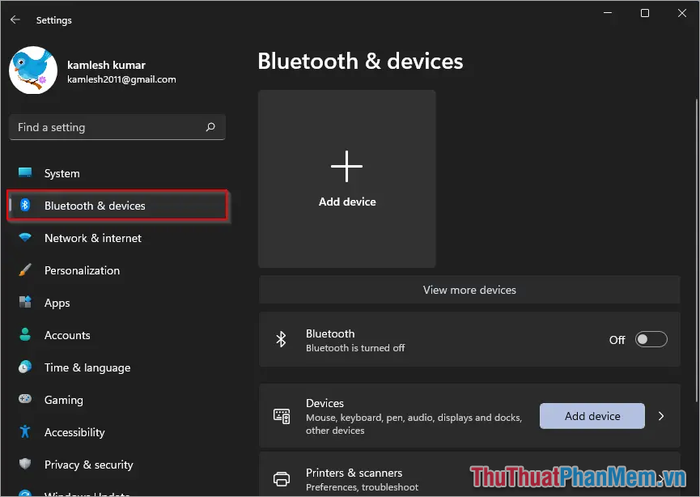Click the Personalization paintbrush icon

tap(25, 270)
